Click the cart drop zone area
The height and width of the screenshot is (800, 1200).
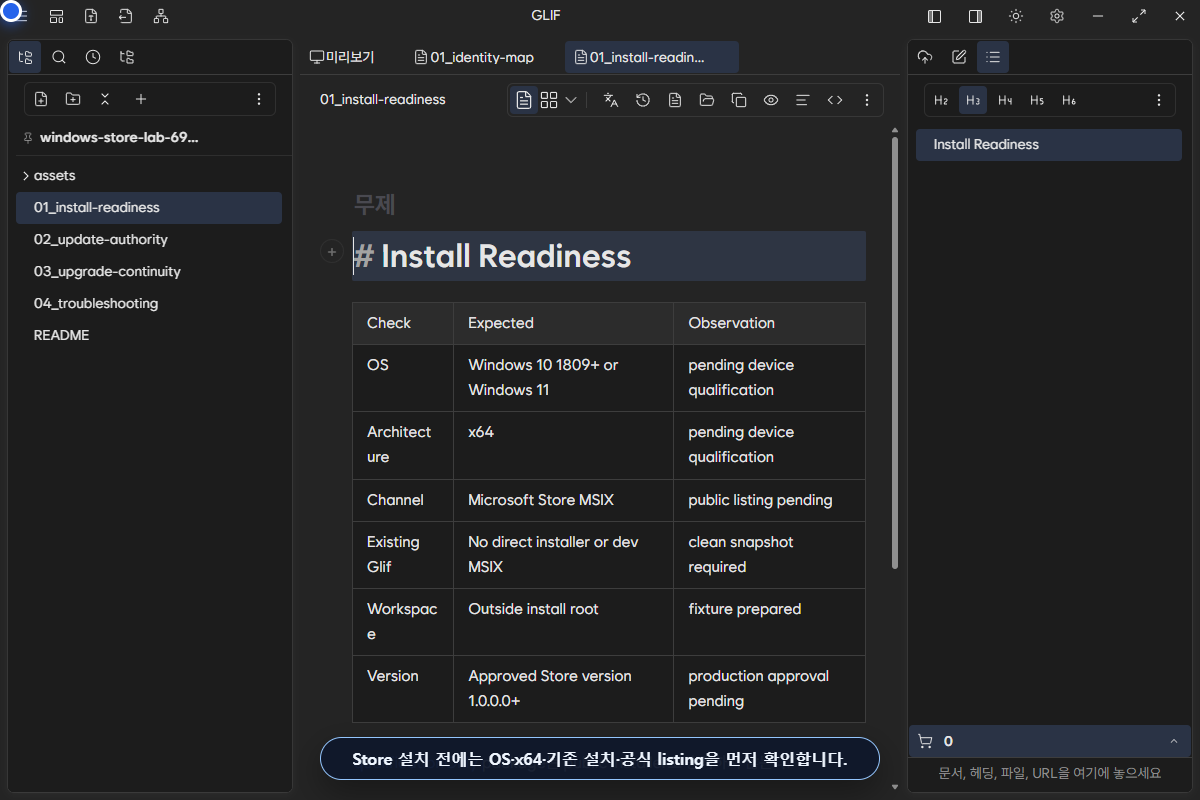(1050, 773)
